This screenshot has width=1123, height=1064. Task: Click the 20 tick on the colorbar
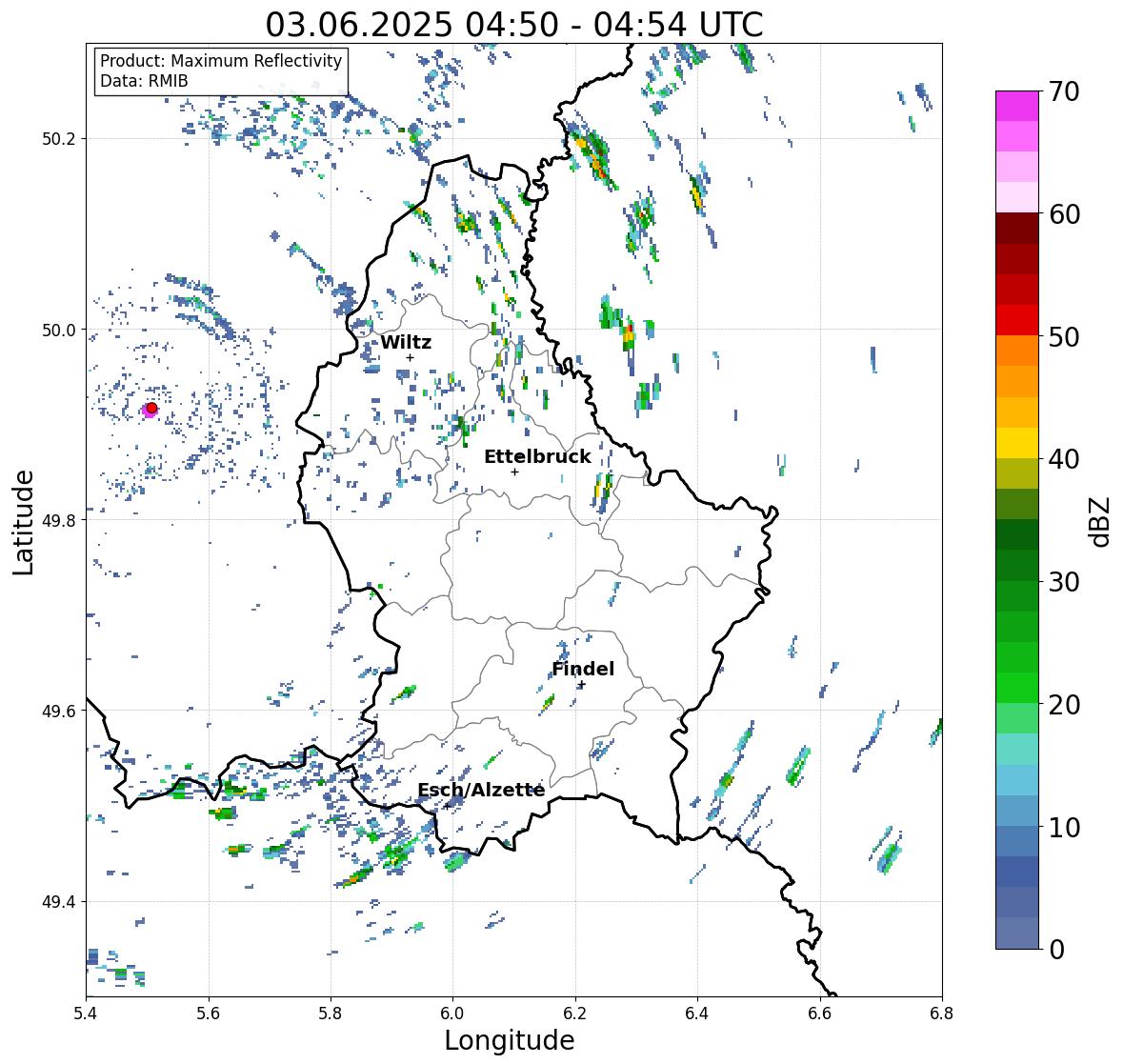tap(1064, 704)
